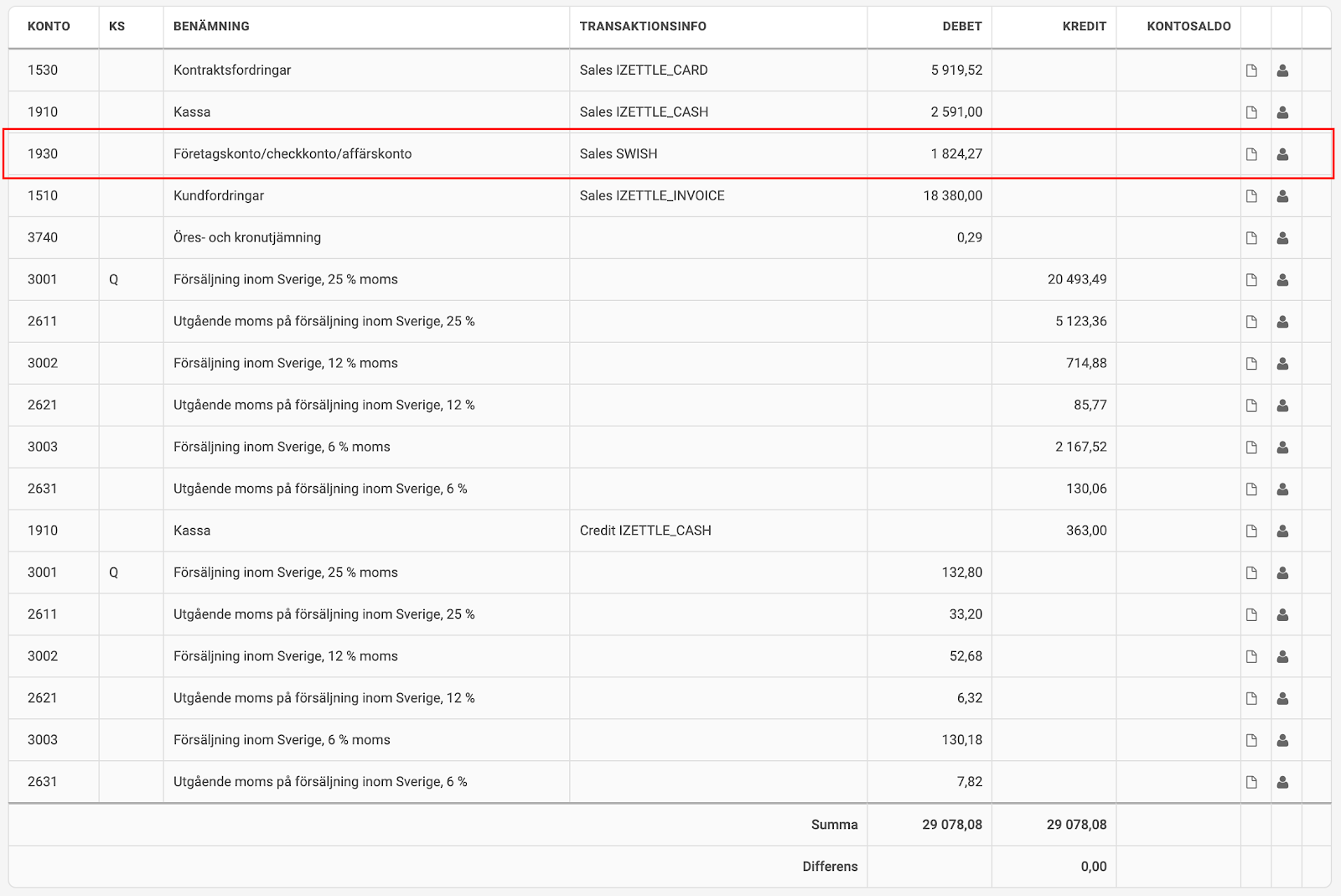Open document icon in Öres- och kronutjämning row
This screenshot has width=1341, height=896.
pyautogui.click(x=1251, y=238)
